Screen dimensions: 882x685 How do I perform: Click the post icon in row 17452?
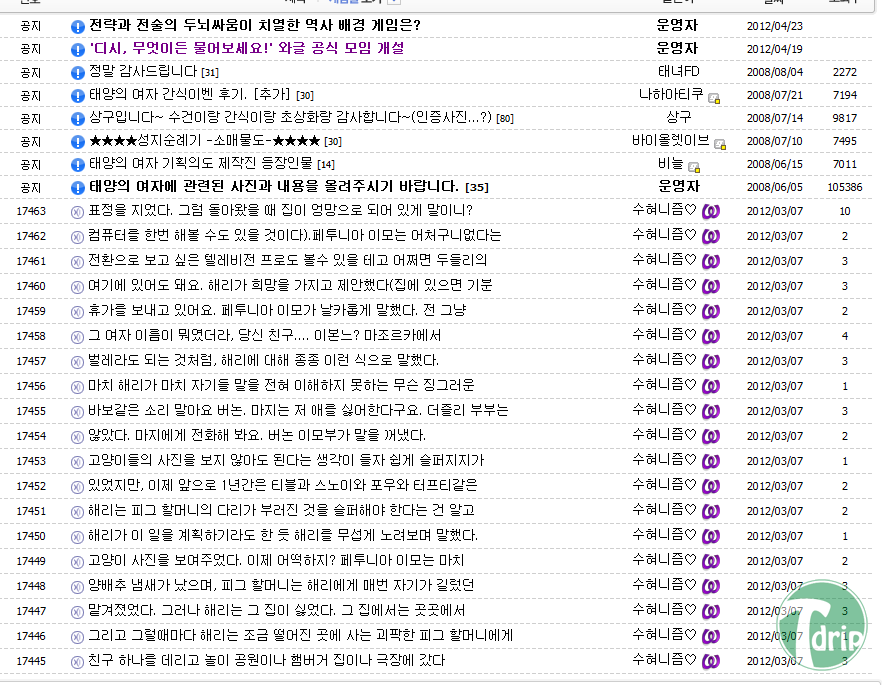click(x=77, y=487)
